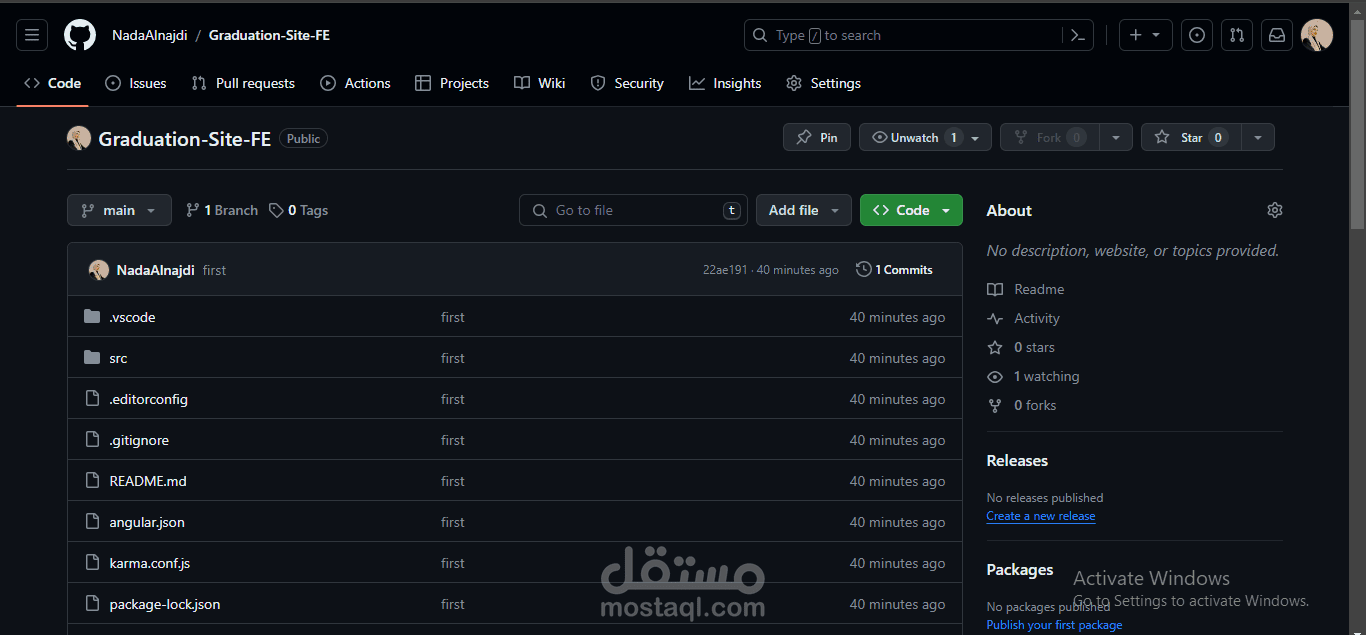This screenshot has width=1366, height=635.
Task: Click the repository owner avatar beside title
Action: point(79,139)
